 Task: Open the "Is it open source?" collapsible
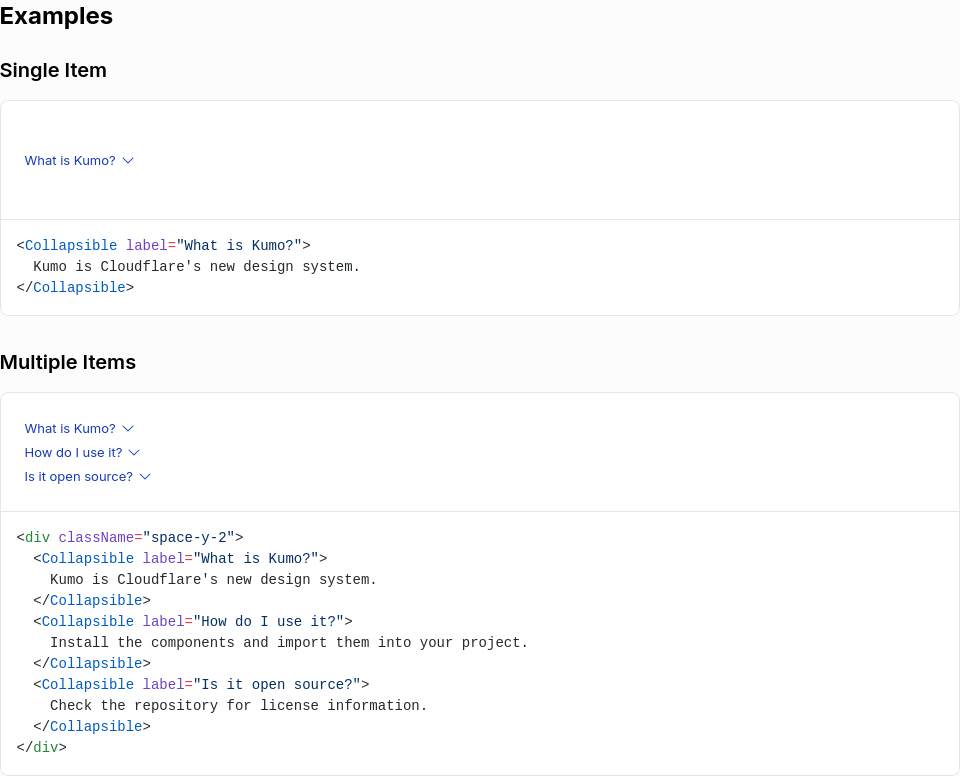click(x=88, y=477)
